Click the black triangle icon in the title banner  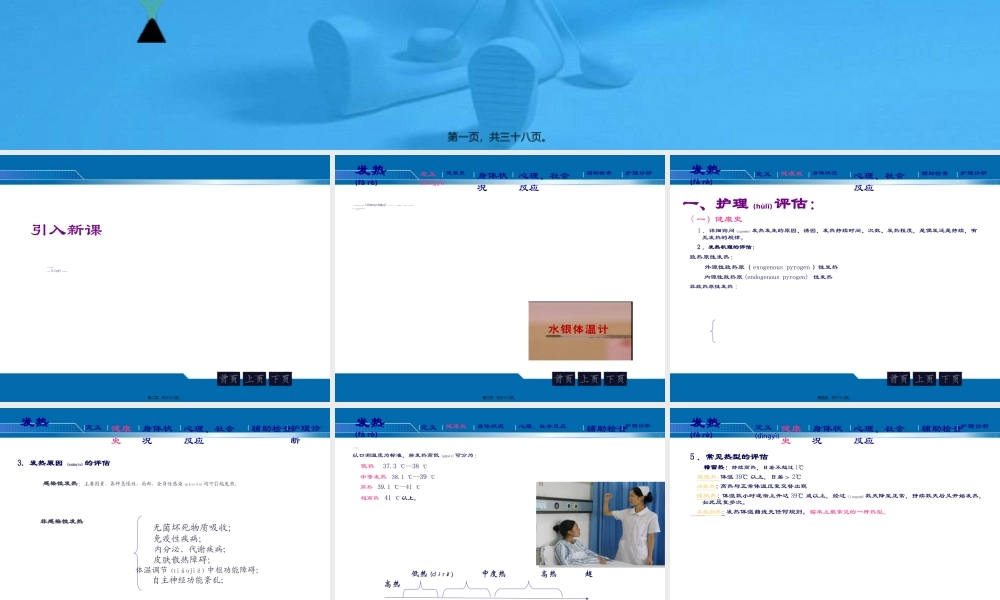coord(150,30)
